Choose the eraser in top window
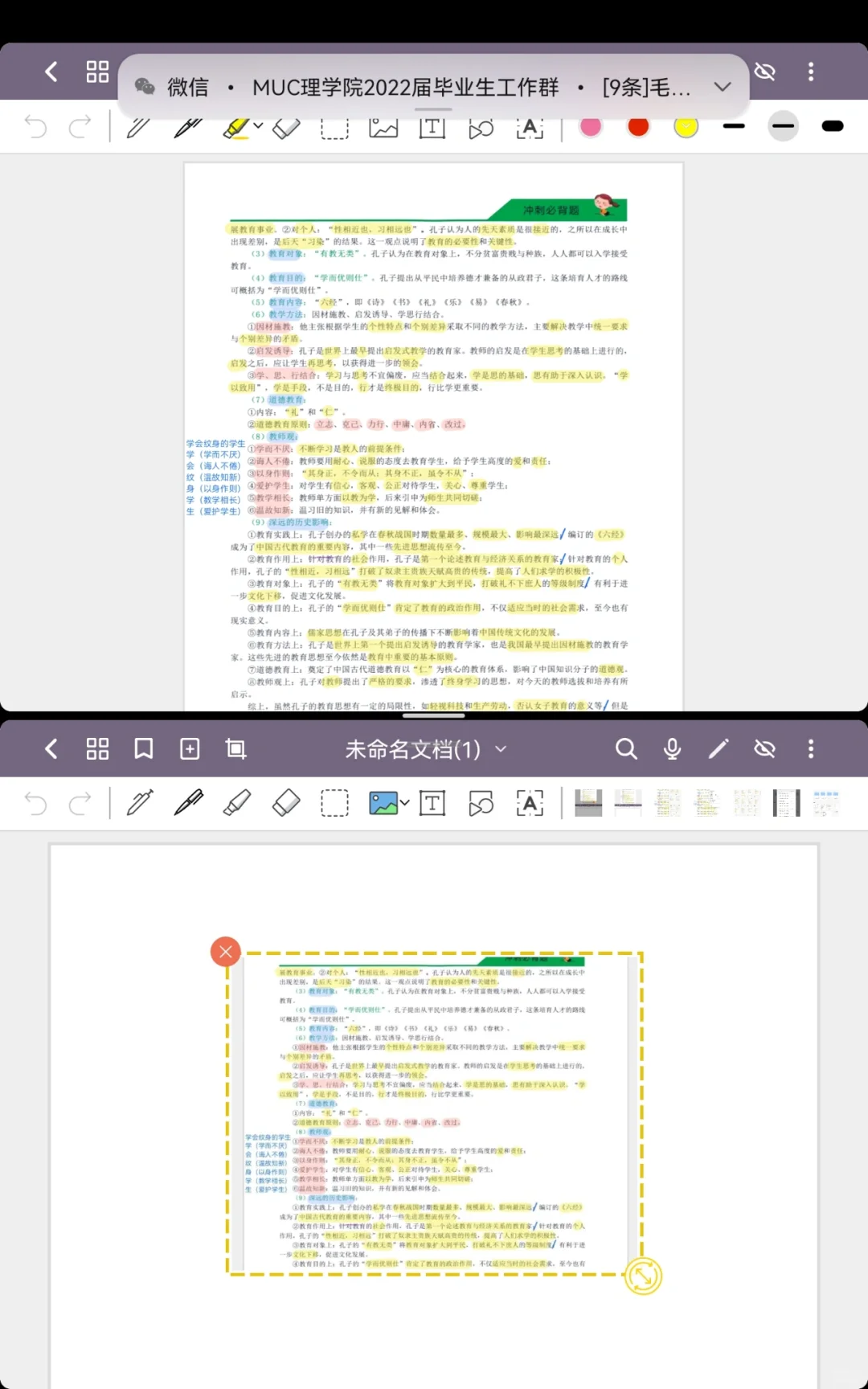868x1389 pixels. click(286, 126)
